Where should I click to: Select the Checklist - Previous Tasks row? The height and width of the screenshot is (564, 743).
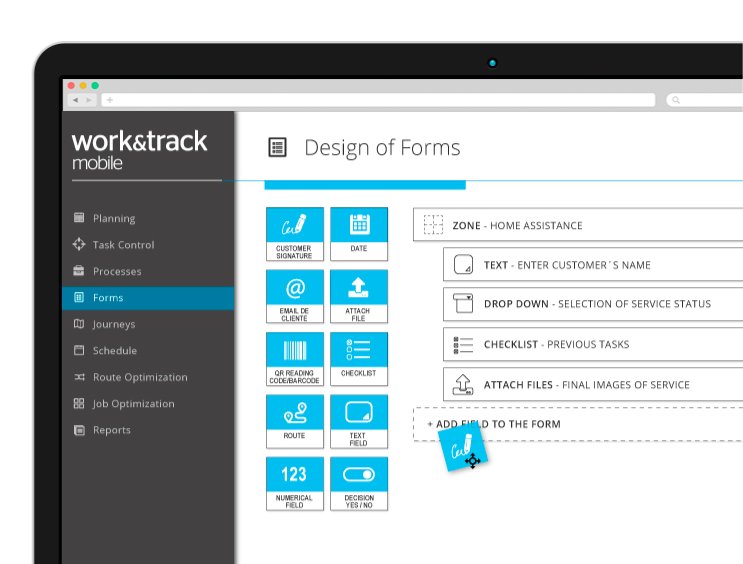click(x=593, y=345)
